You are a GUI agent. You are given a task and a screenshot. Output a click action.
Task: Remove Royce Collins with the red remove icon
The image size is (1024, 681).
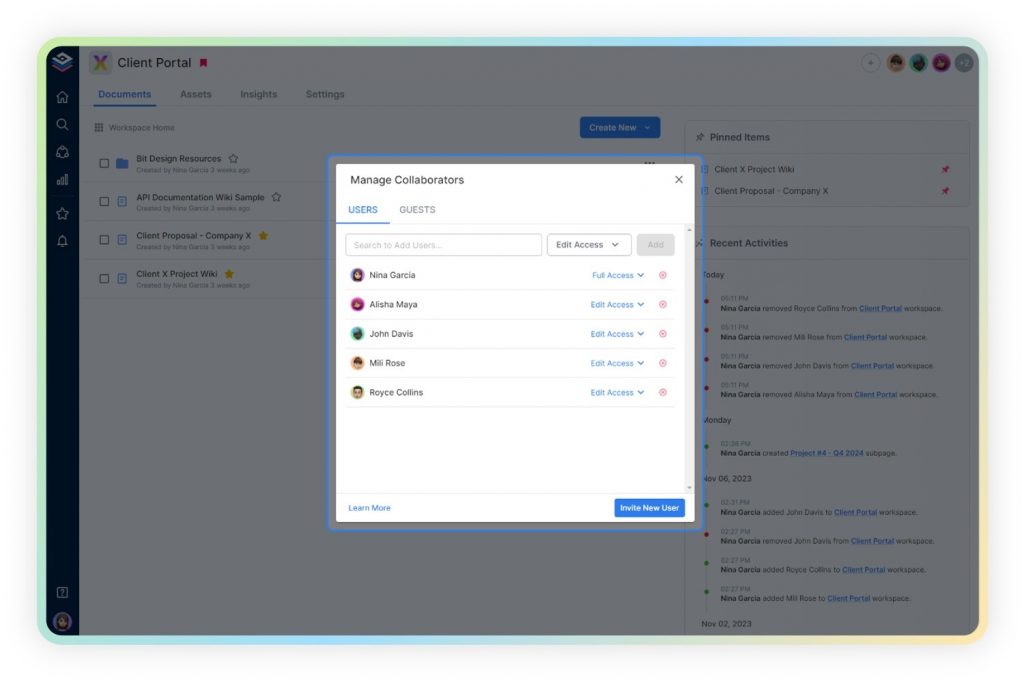(661, 392)
